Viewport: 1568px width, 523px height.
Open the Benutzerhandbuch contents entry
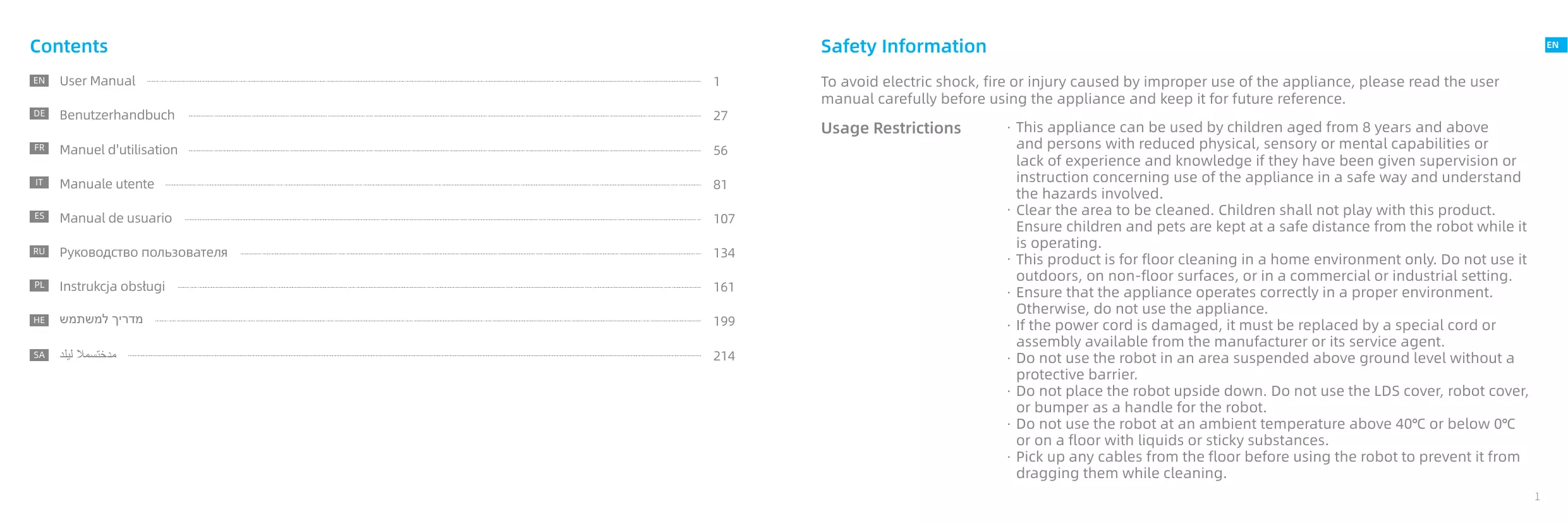pyautogui.click(x=117, y=115)
